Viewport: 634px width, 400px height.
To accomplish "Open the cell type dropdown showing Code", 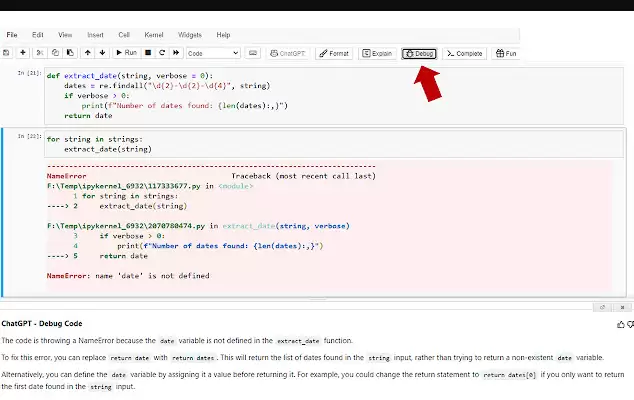I will click(213, 53).
